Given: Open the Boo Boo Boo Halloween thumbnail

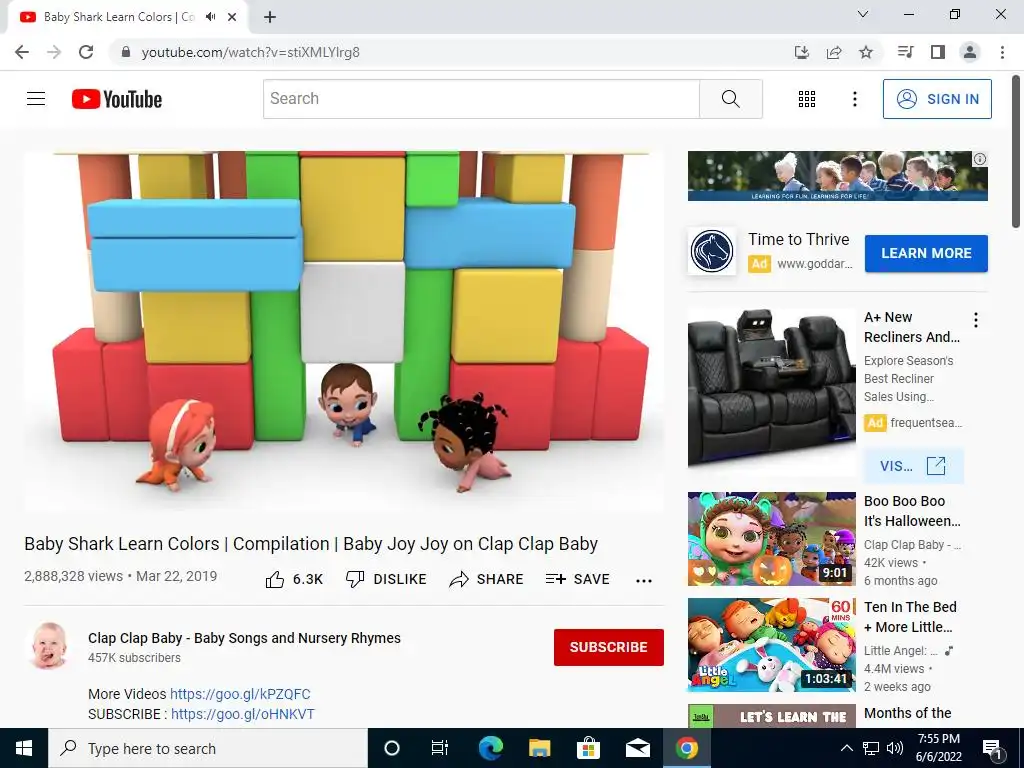Looking at the screenshot, I should [x=771, y=539].
